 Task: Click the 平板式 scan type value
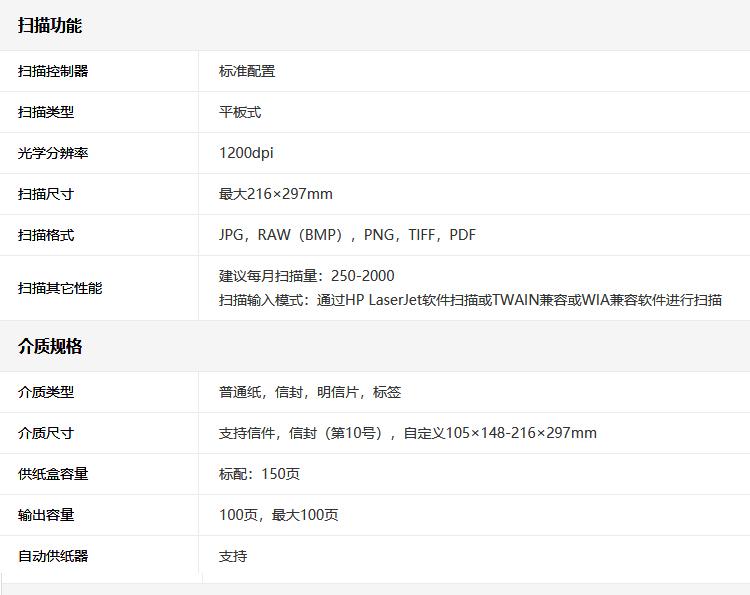point(240,112)
